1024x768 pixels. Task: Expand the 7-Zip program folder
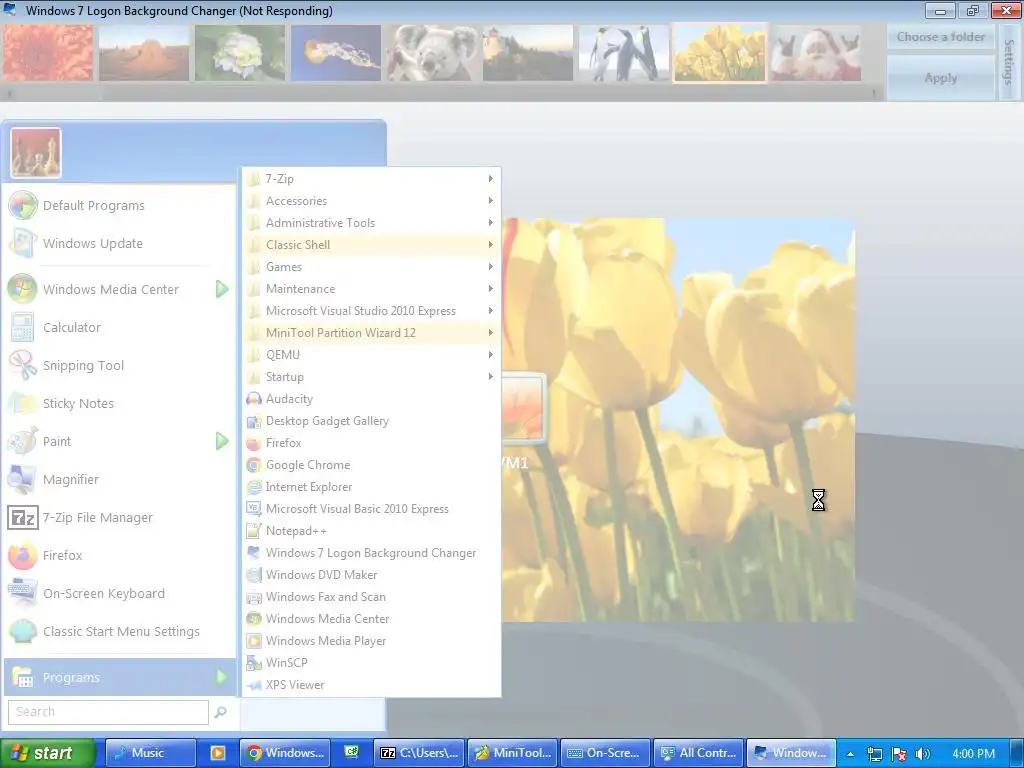point(371,178)
